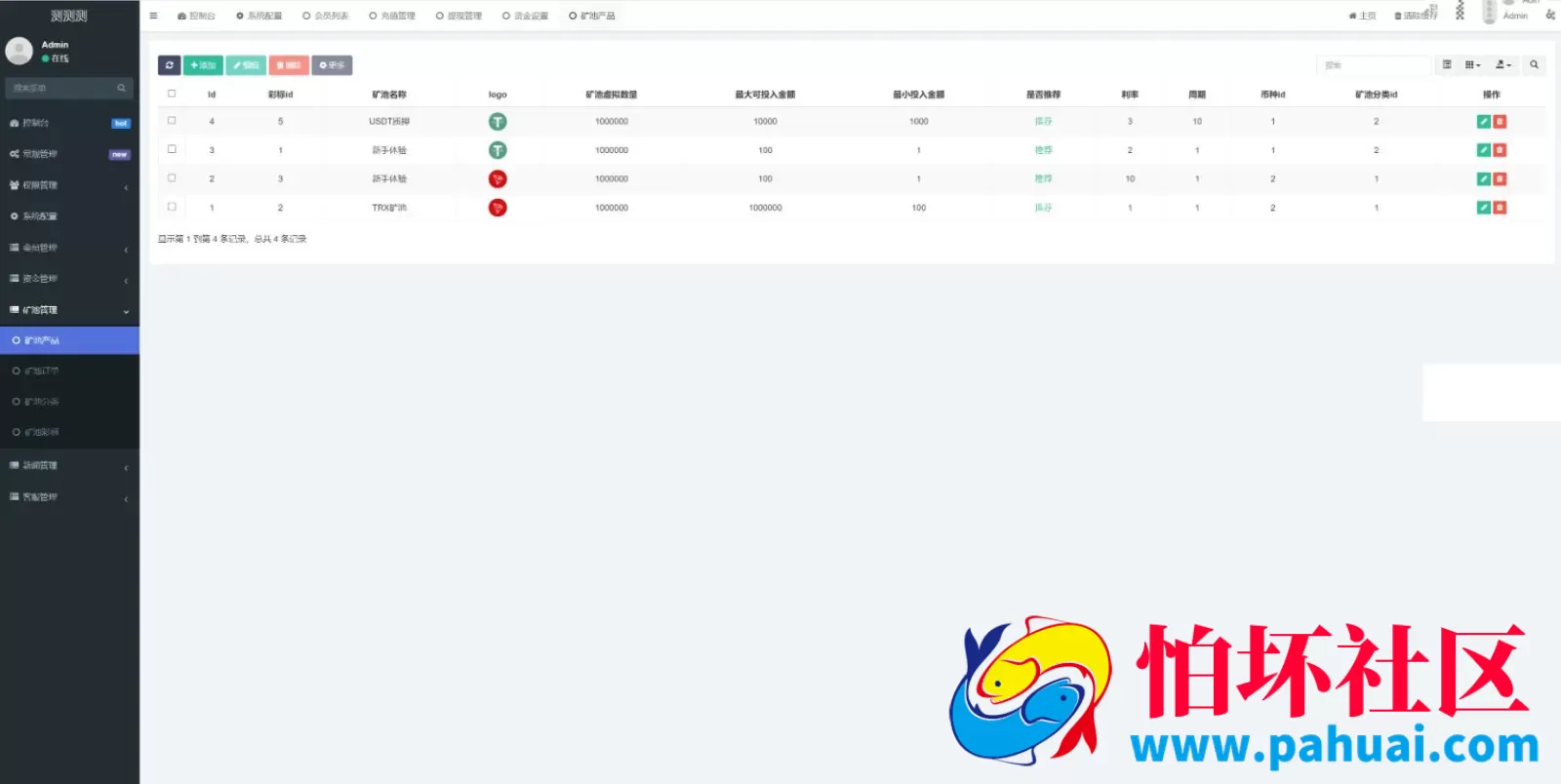This screenshot has width=1561, height=784.
Task: Switch to 充值管理 tab
Action: coord(392,16)
